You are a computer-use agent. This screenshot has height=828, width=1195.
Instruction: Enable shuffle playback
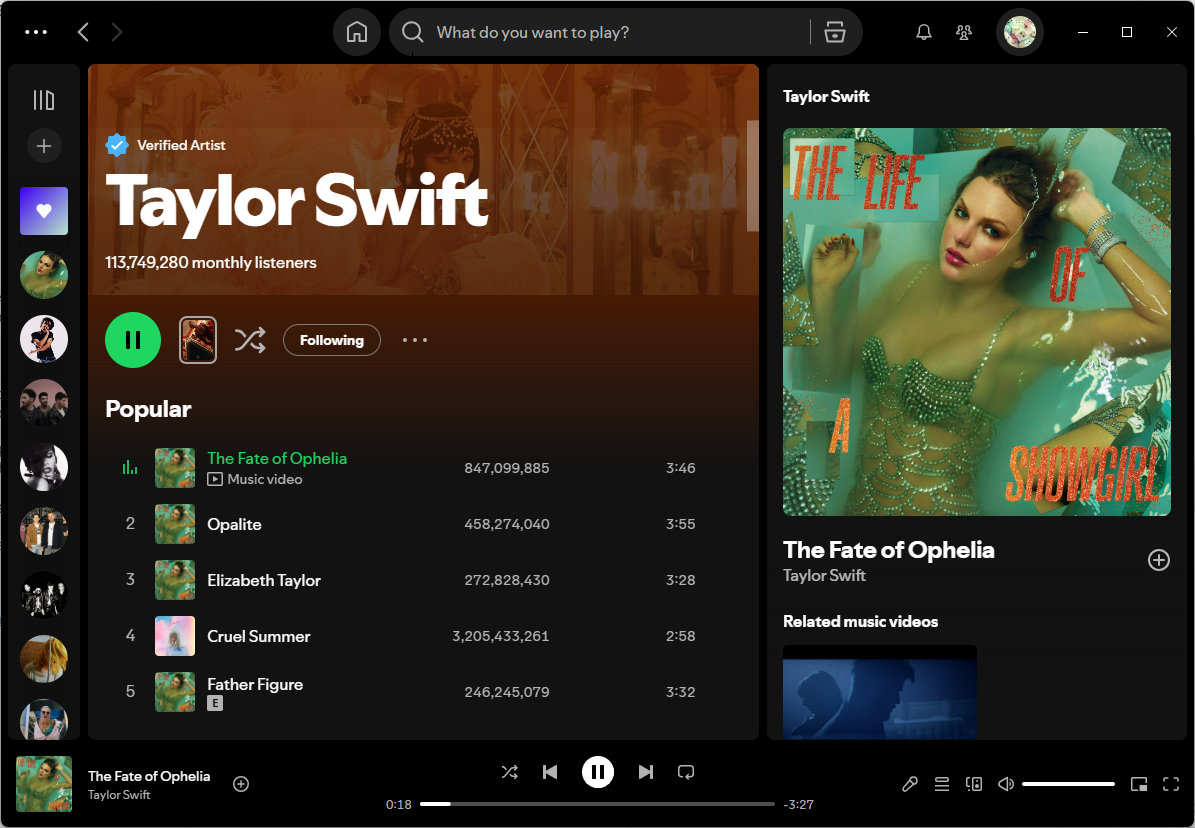[x=509, y=771]
